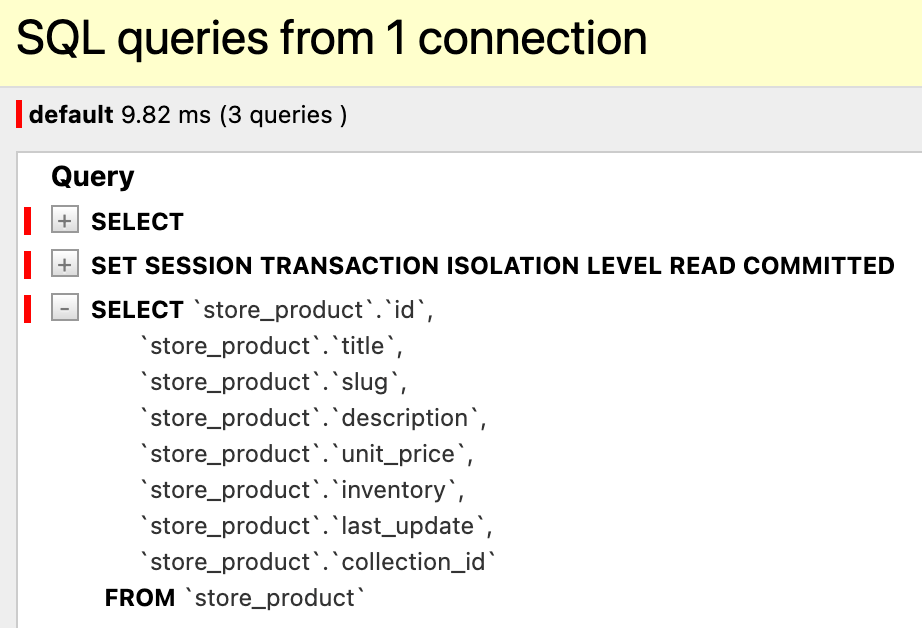Click red marker next to SET SESSION row
Viewport: 922px width, 628px height.
(27, 265)
